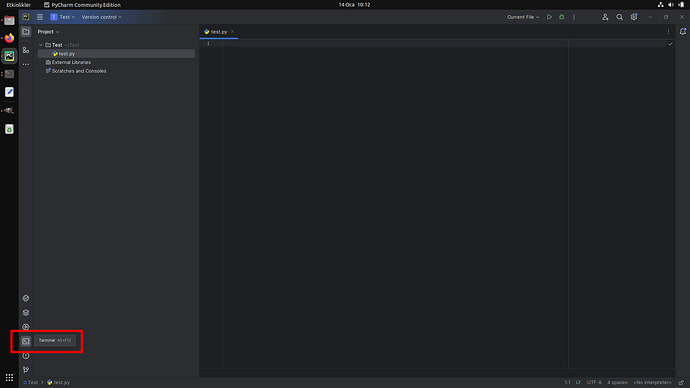Click No interpreter in status bar
690x388 pixels.
[x=652, y=382]
